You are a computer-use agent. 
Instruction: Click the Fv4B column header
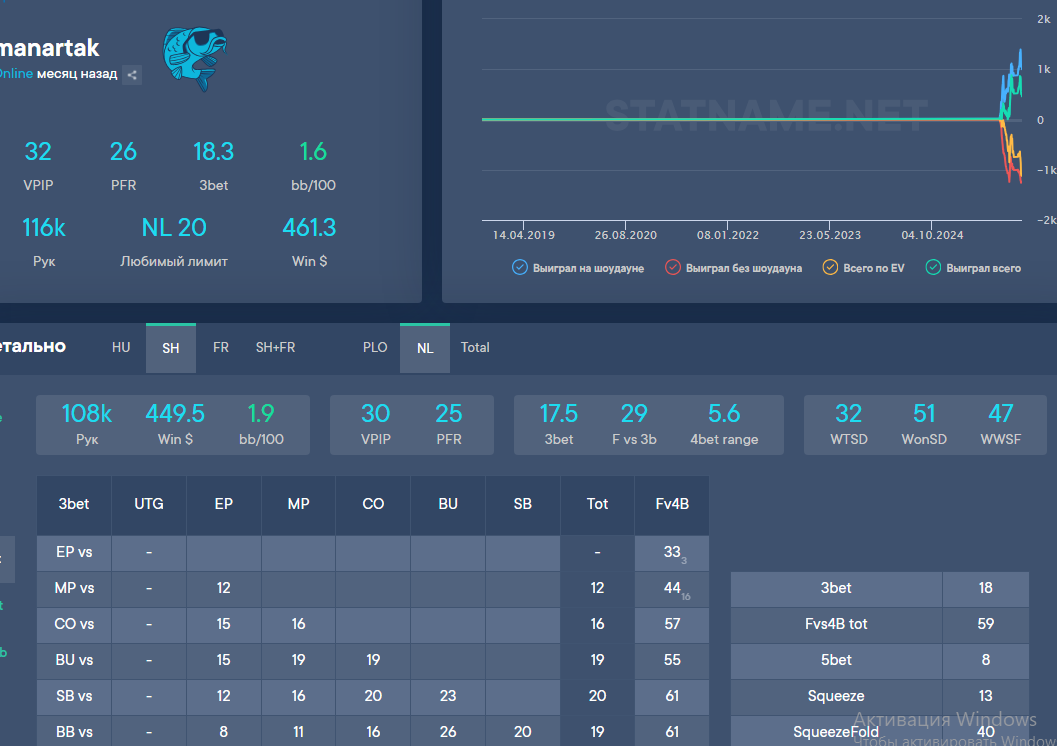click(672, 504)
